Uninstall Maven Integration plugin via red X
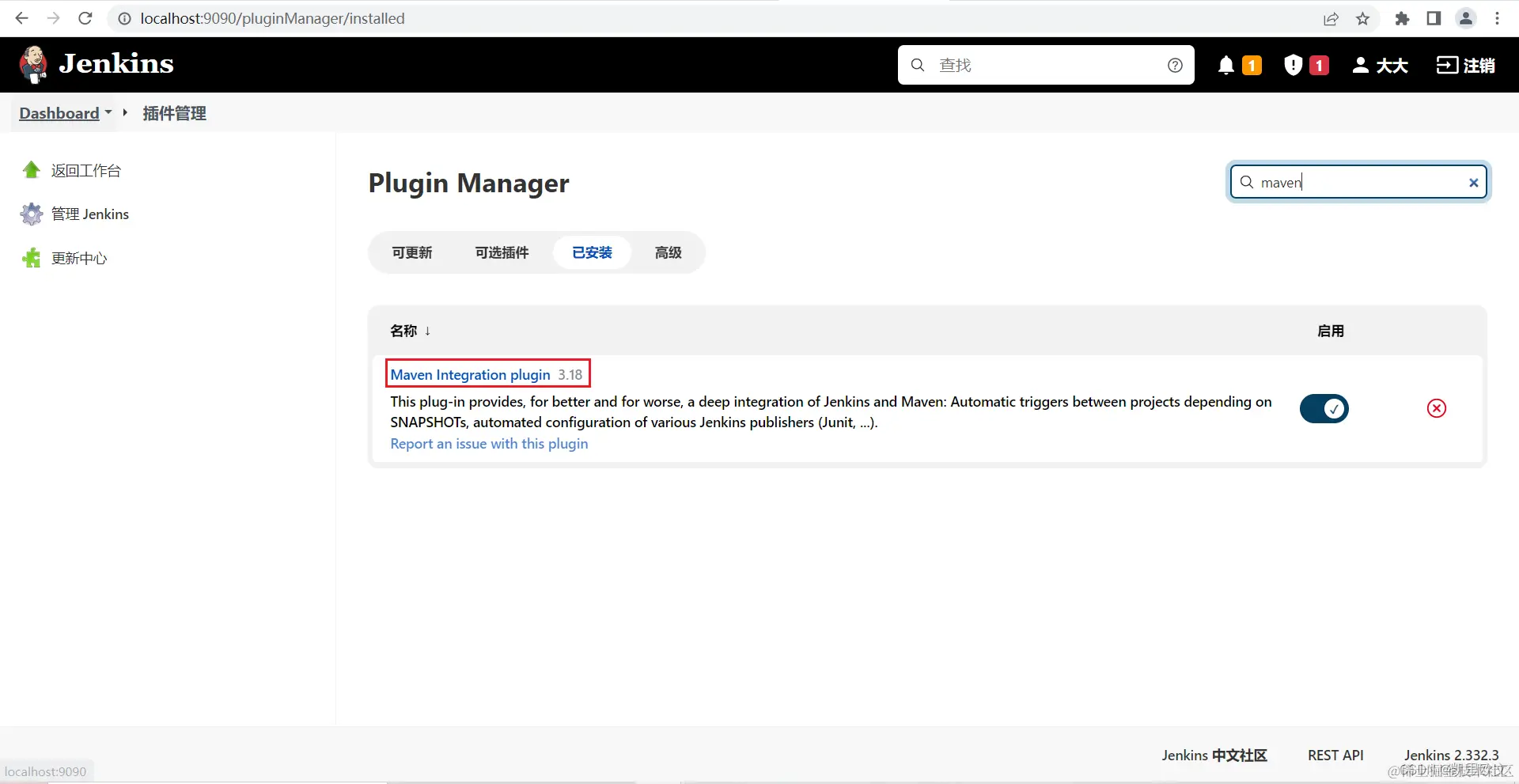The height and width of the screenshot is (784, 1519). [x=1437, y=408]
